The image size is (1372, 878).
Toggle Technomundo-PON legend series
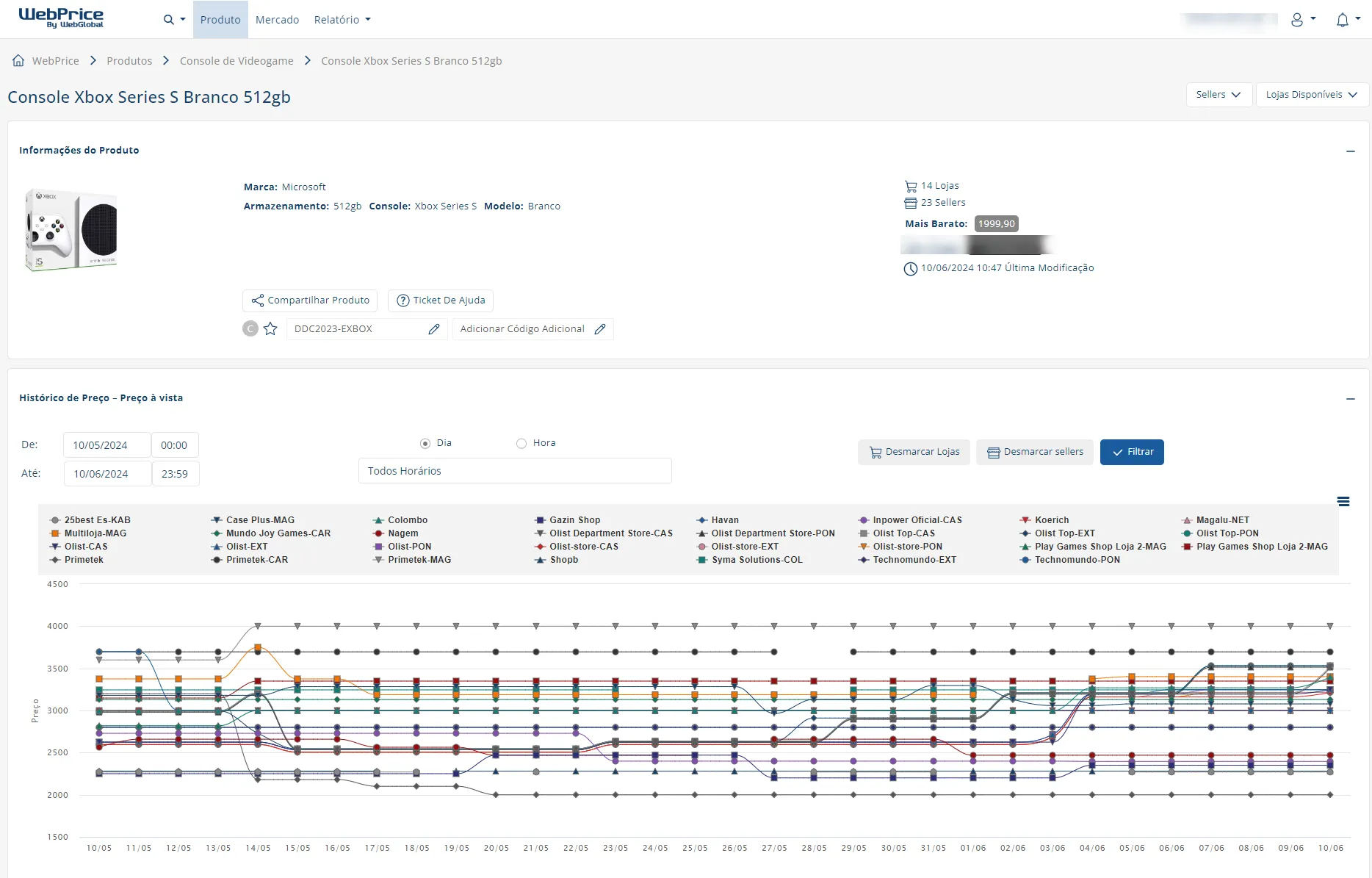coord(1070,560)
